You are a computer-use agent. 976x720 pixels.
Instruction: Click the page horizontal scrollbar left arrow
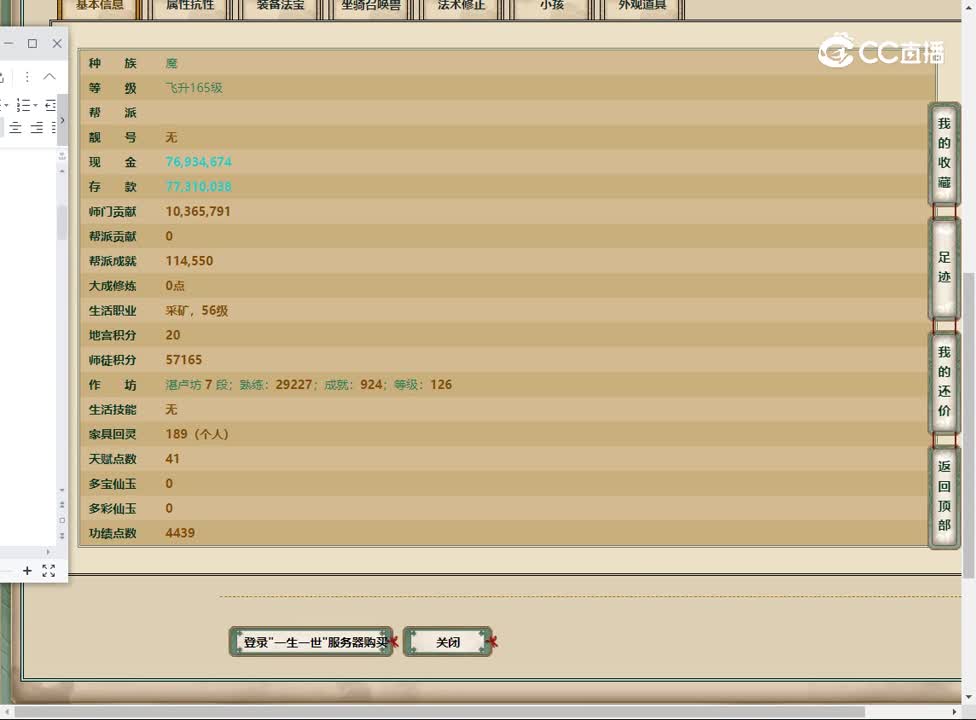click(x=7, y=711)
